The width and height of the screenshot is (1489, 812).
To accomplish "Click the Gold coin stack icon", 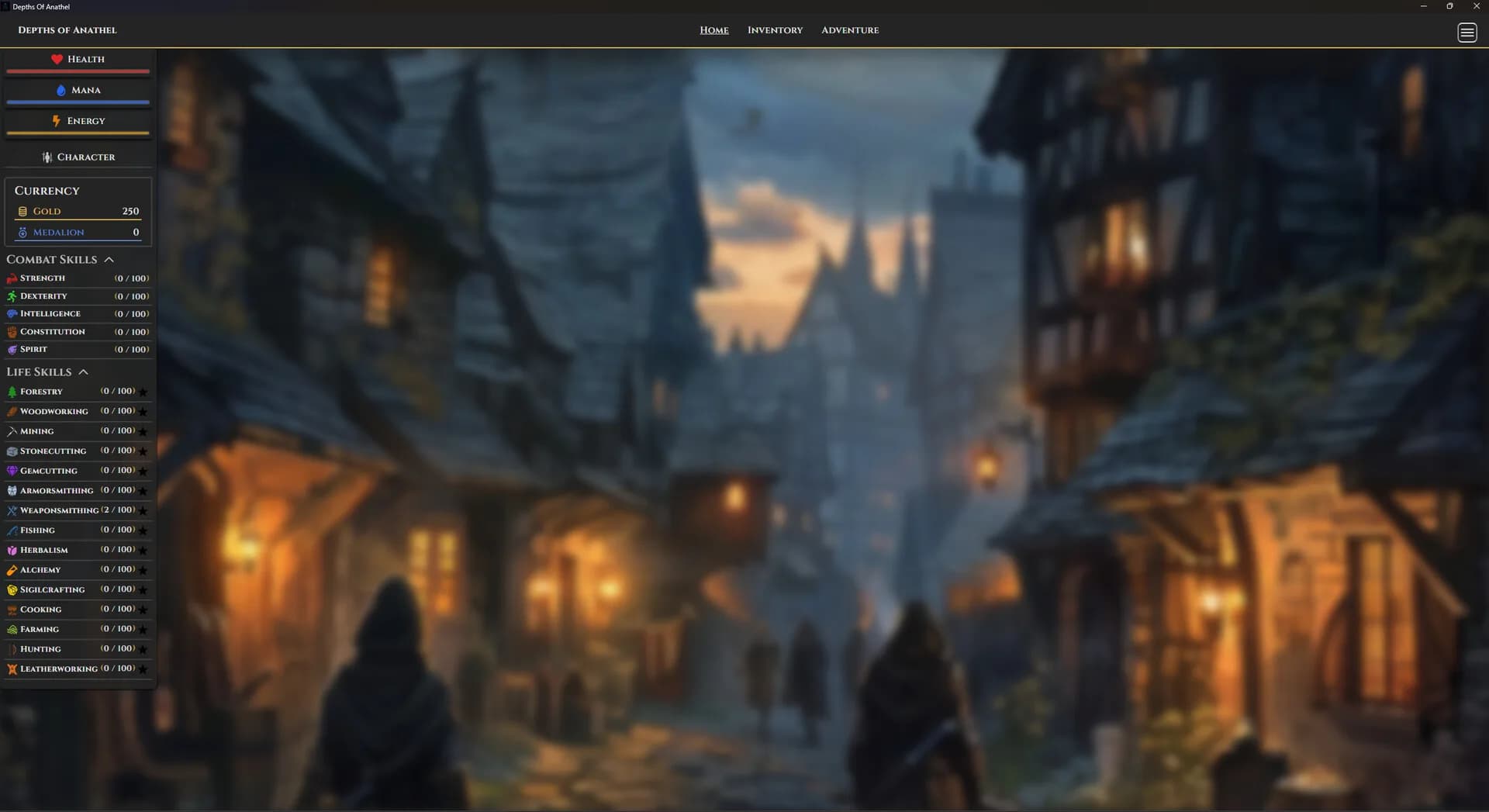I will point(22,211).
